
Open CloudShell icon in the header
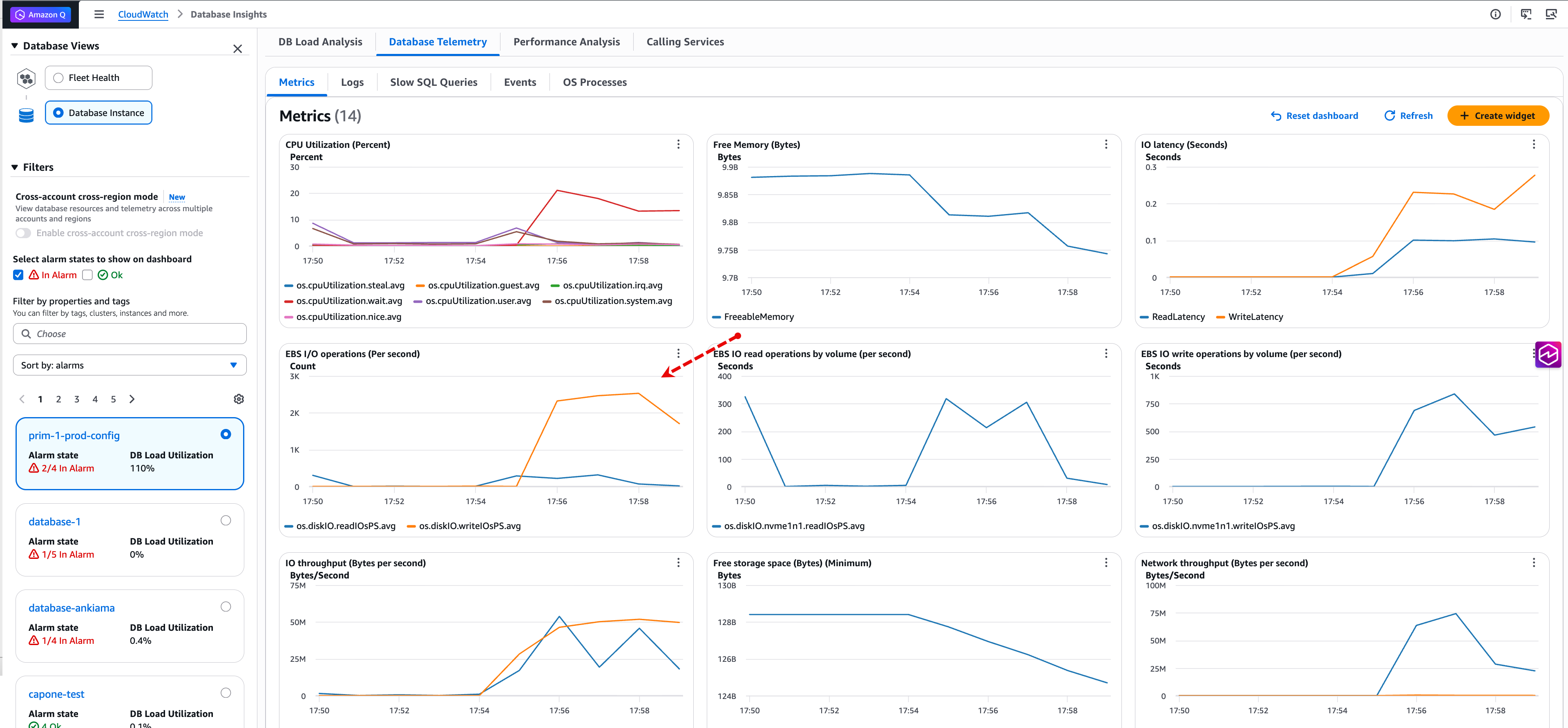tap(1526, 14)
